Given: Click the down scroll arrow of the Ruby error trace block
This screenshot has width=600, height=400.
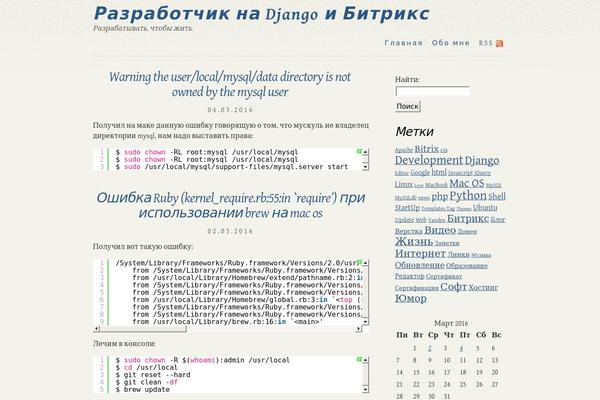Looking at the screenshot, I should pos(365,322).
